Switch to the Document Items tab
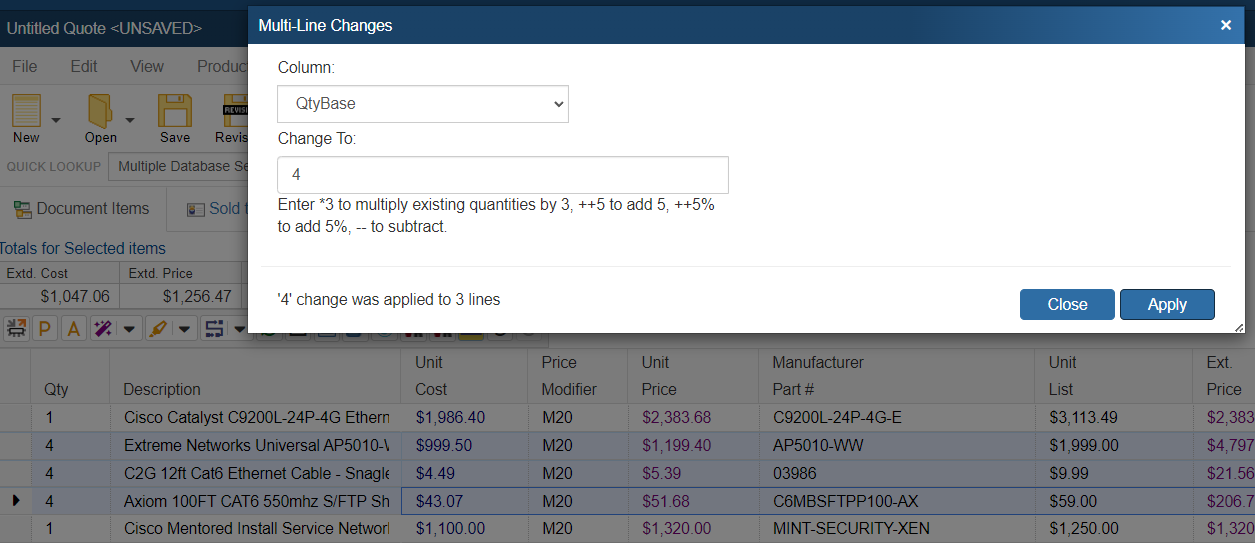The image size is (1255, 543). tap(81, 208)
